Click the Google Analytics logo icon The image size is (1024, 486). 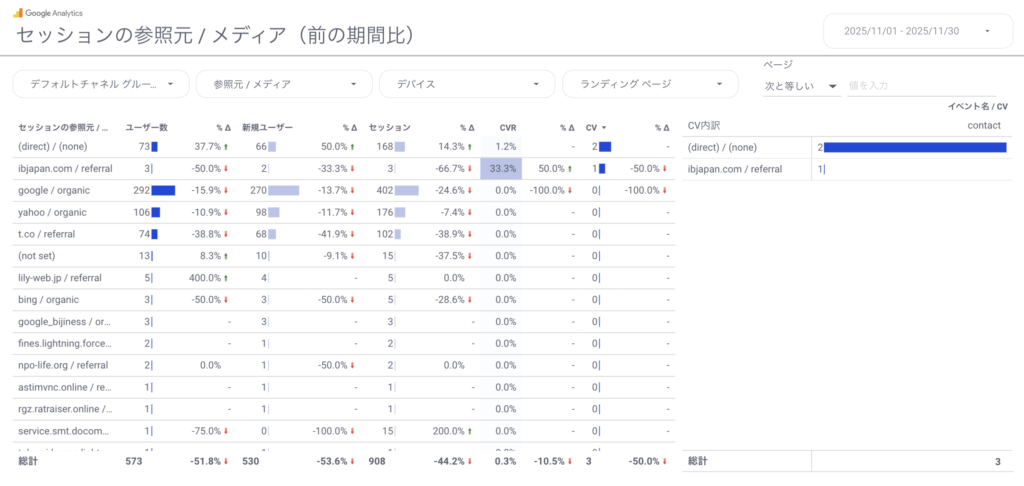[19, 14]
